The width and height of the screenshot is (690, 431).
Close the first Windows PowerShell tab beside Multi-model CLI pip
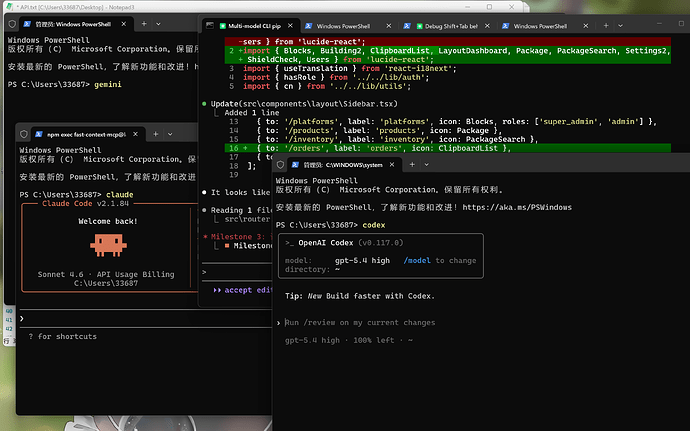pos(389,26)
